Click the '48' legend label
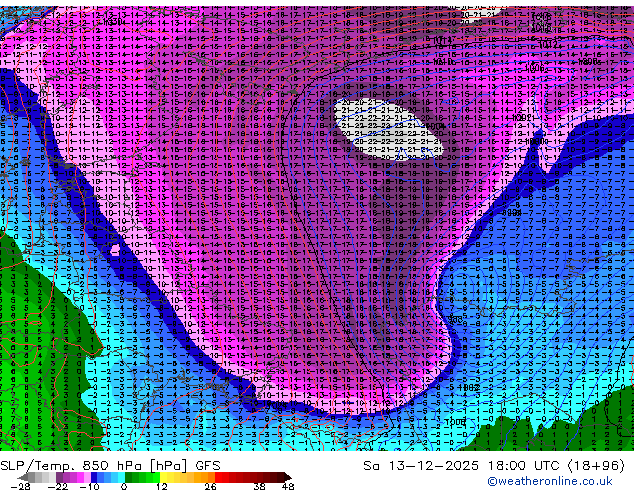The width and height of the screenshot is (634, 490). point(288,486)
